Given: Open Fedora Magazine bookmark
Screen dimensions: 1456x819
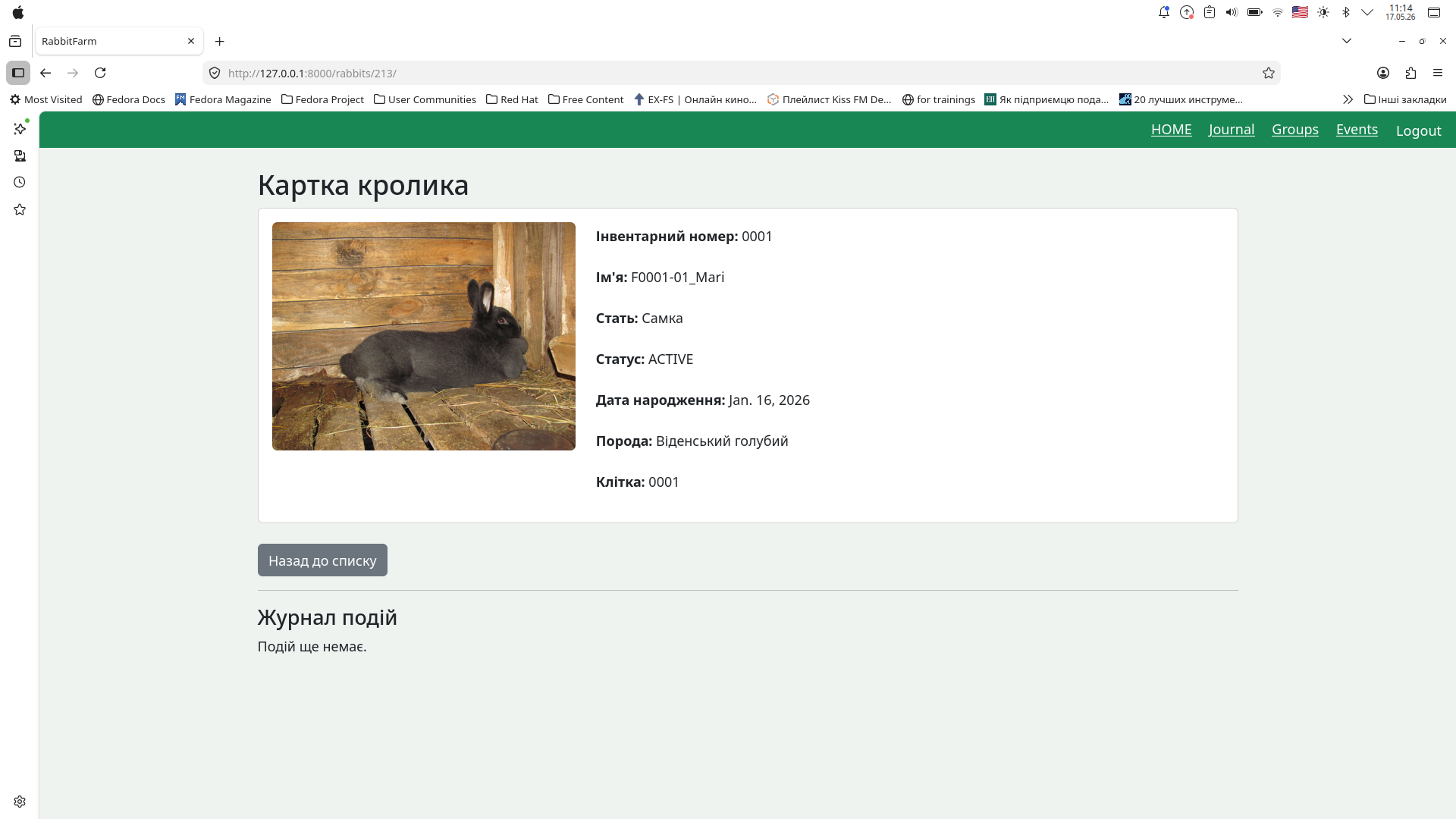Looking at the screenshot, I should coord(223,99).
